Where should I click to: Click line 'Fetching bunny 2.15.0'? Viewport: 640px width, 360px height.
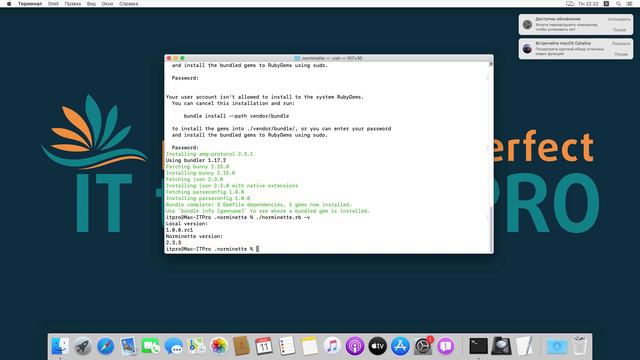coord(198,167)
